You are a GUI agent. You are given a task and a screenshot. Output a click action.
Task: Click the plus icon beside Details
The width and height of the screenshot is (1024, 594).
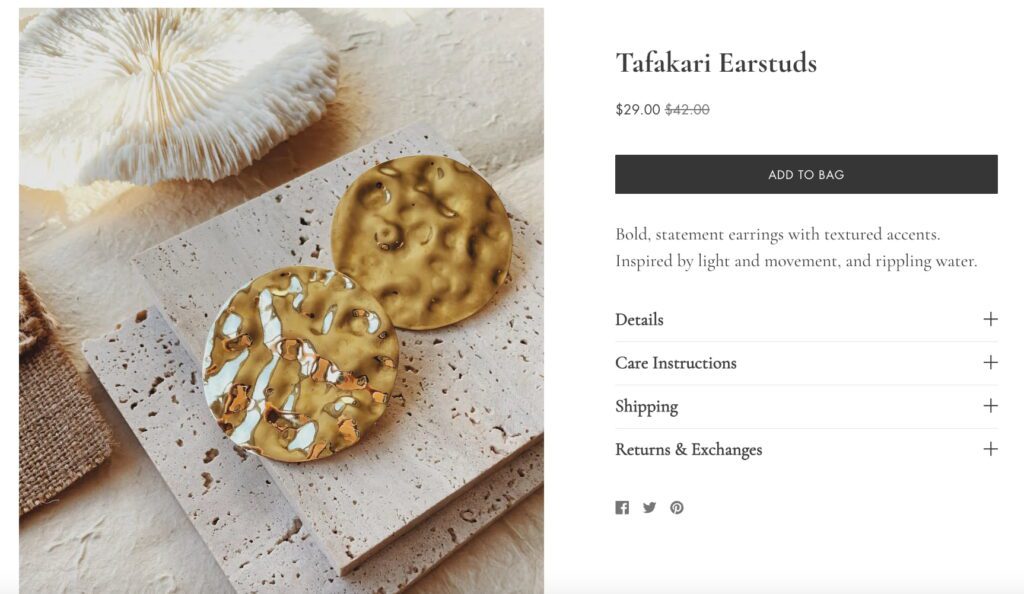point(990,319)
